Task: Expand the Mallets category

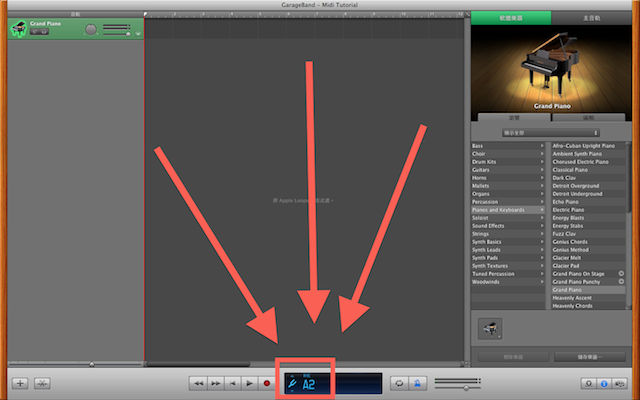Action: 508,186
